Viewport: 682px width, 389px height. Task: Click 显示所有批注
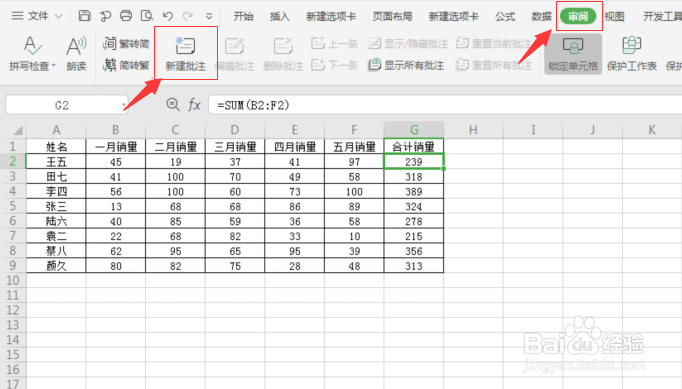[x=406, y=65]
